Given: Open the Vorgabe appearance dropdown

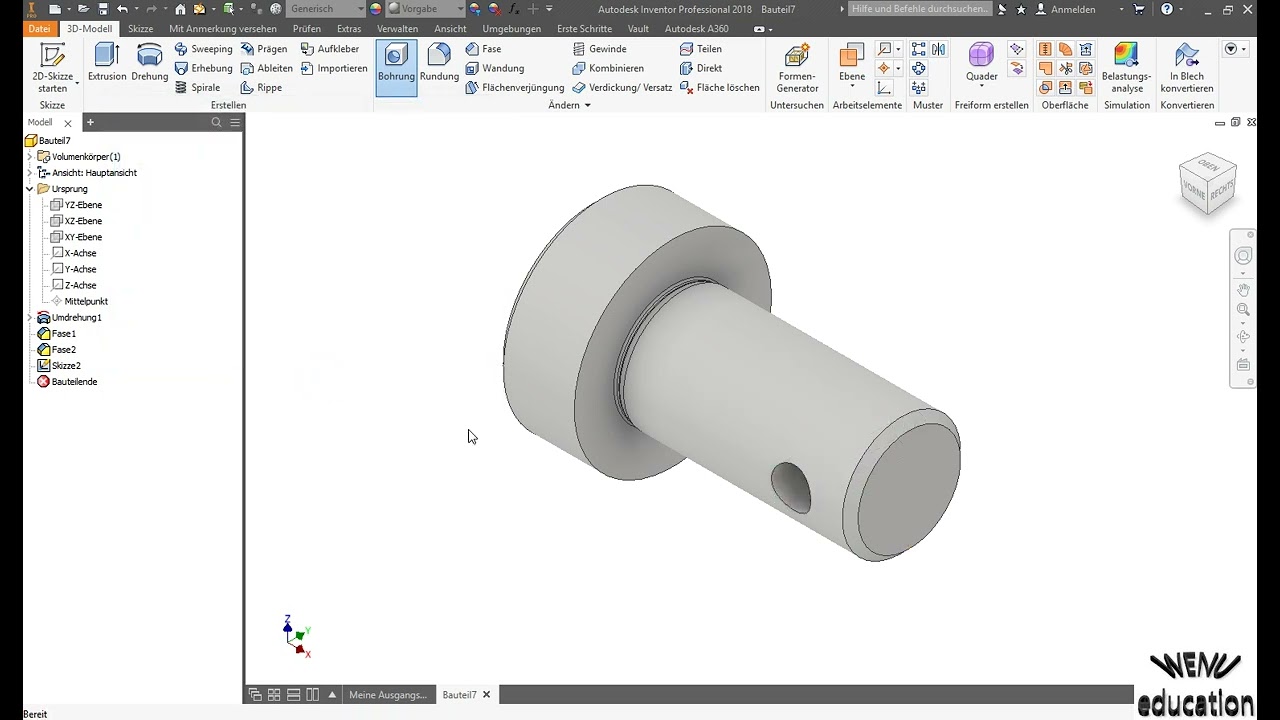Looking at the screenshot, I should [425, 9].
